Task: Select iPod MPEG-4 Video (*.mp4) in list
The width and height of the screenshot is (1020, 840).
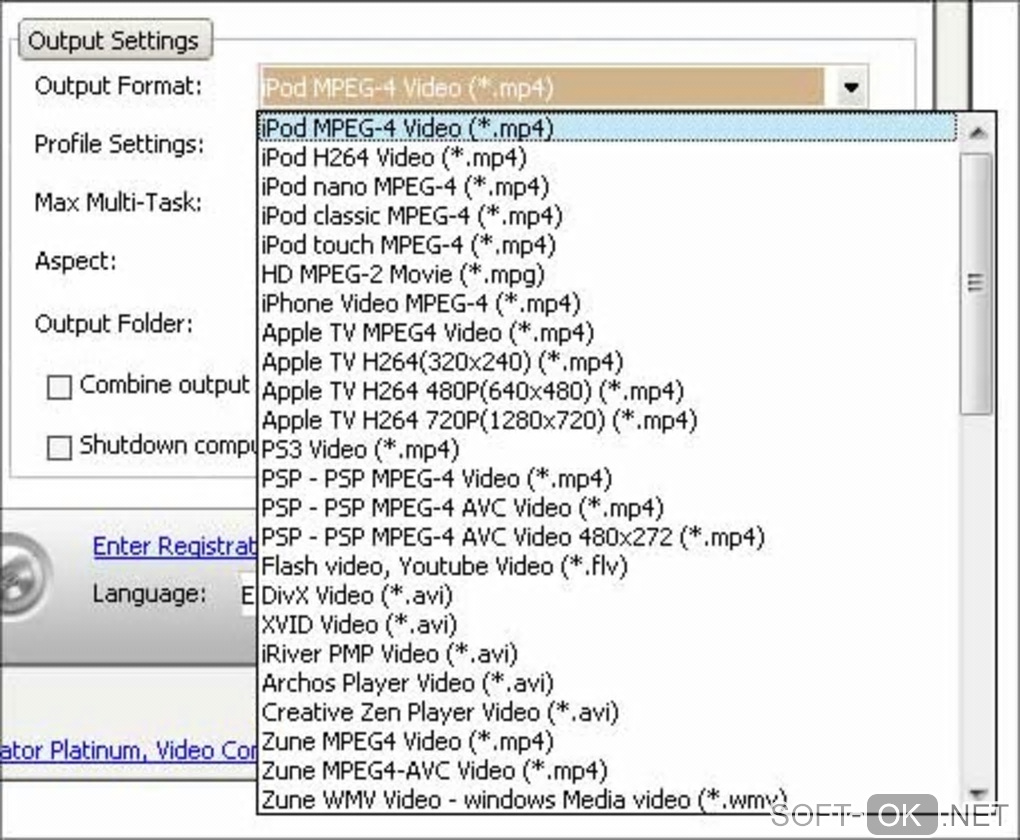Action: coord(608,128)
